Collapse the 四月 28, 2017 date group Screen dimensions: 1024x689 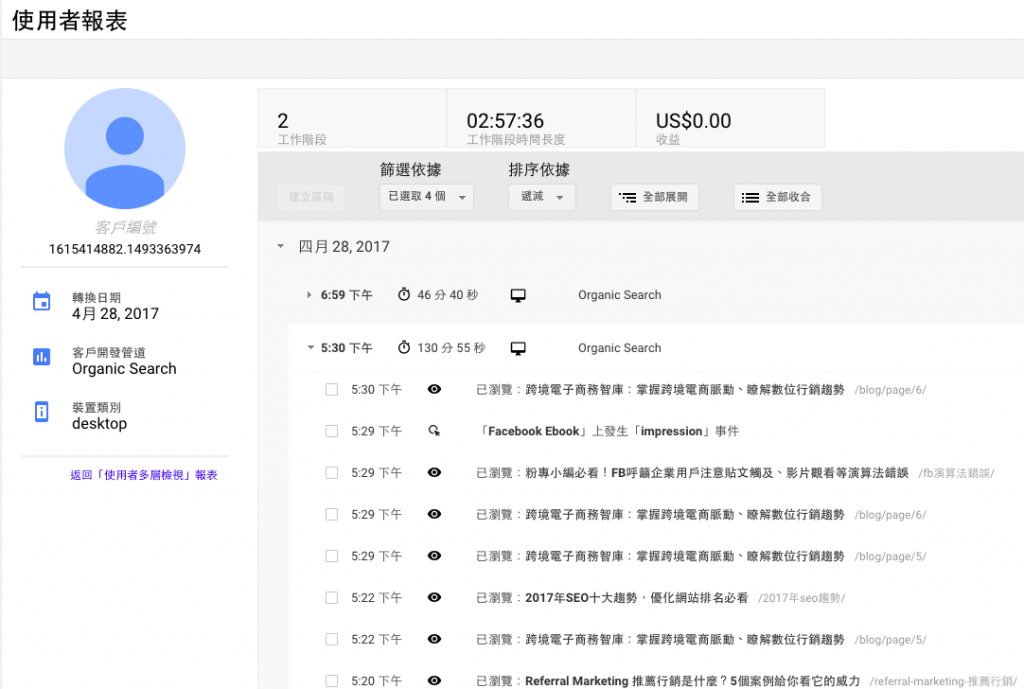(x=281, y=246)
